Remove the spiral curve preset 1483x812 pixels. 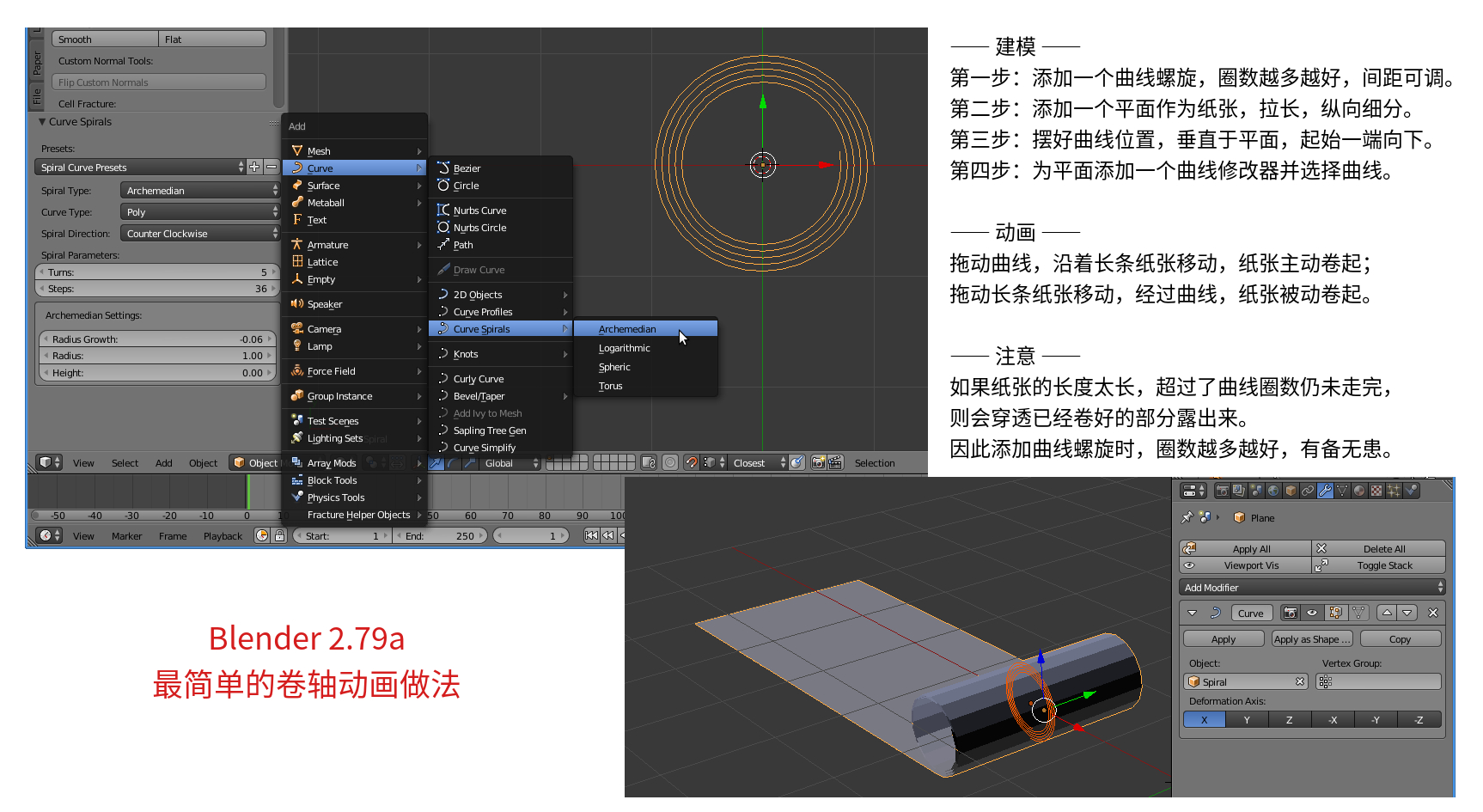coord(271,167)
